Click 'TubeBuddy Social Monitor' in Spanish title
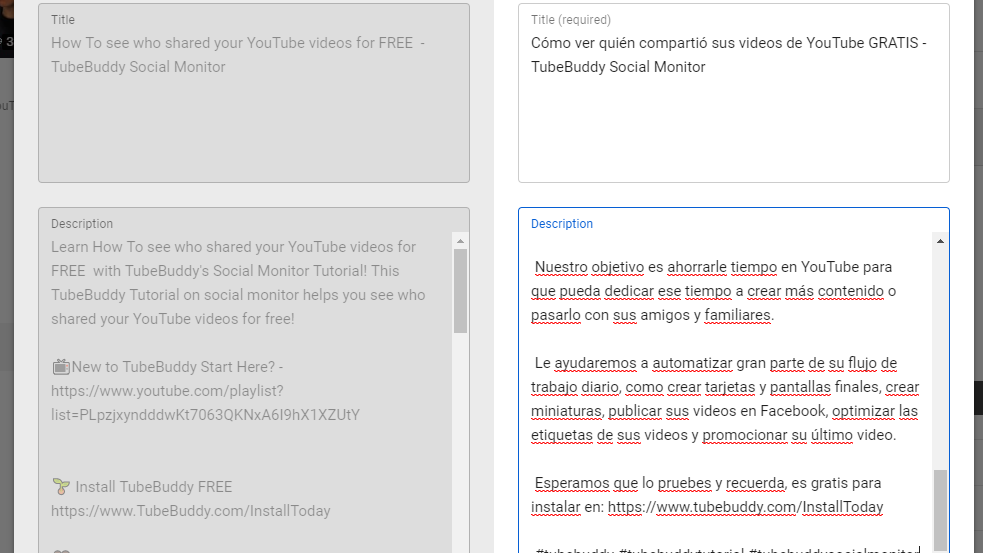The height and width of the screenshot is (553, 983). [618, 66]
